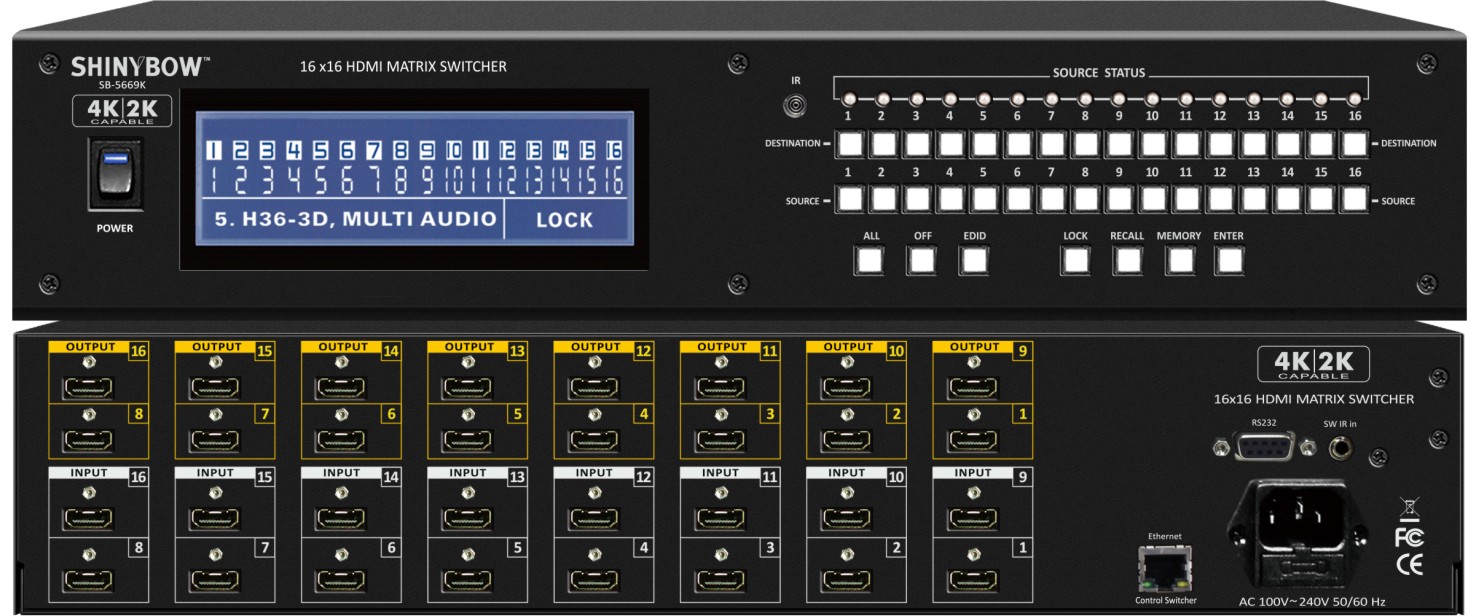
Task: Click SOURCE STATUS LED 1
Action: (x=848, y=99)
